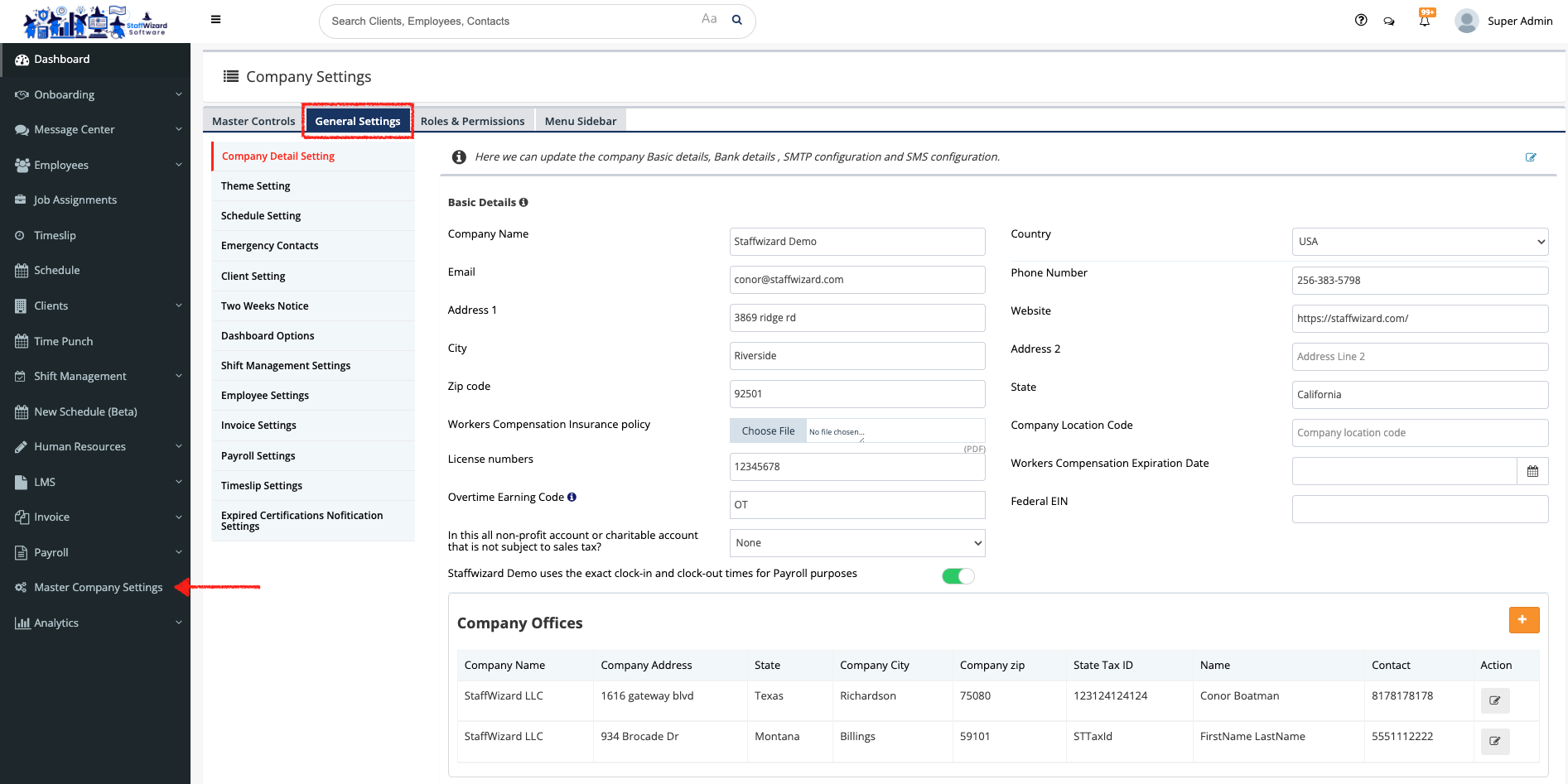Expand the LMS sidebar menu
Viewport: 1568px width, 784px height.
point(95,482)
